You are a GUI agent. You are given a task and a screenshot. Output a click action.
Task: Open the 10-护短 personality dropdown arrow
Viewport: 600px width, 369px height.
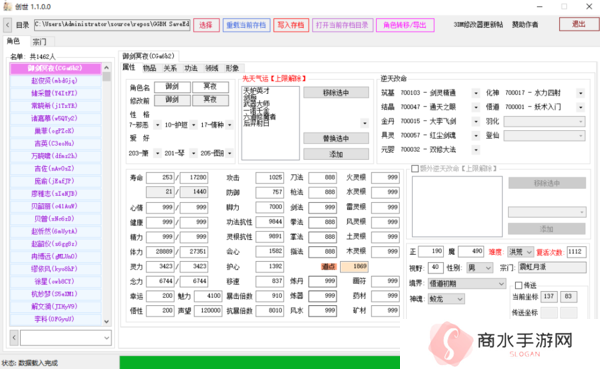point(194,125)
